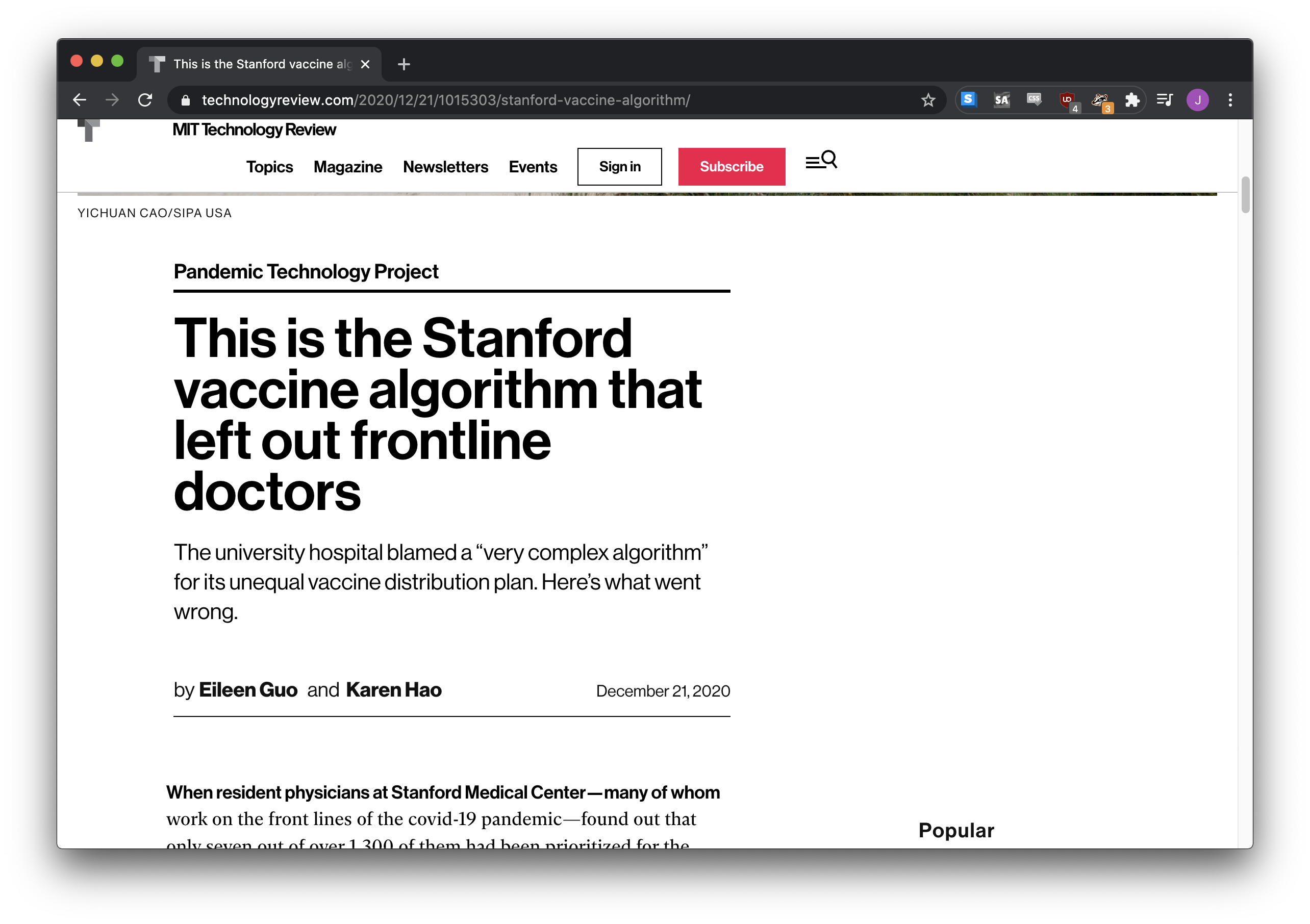Click author link Eileen Guo
The width and height of the screenshot is (1310, 924).
[x=247, y=689]
